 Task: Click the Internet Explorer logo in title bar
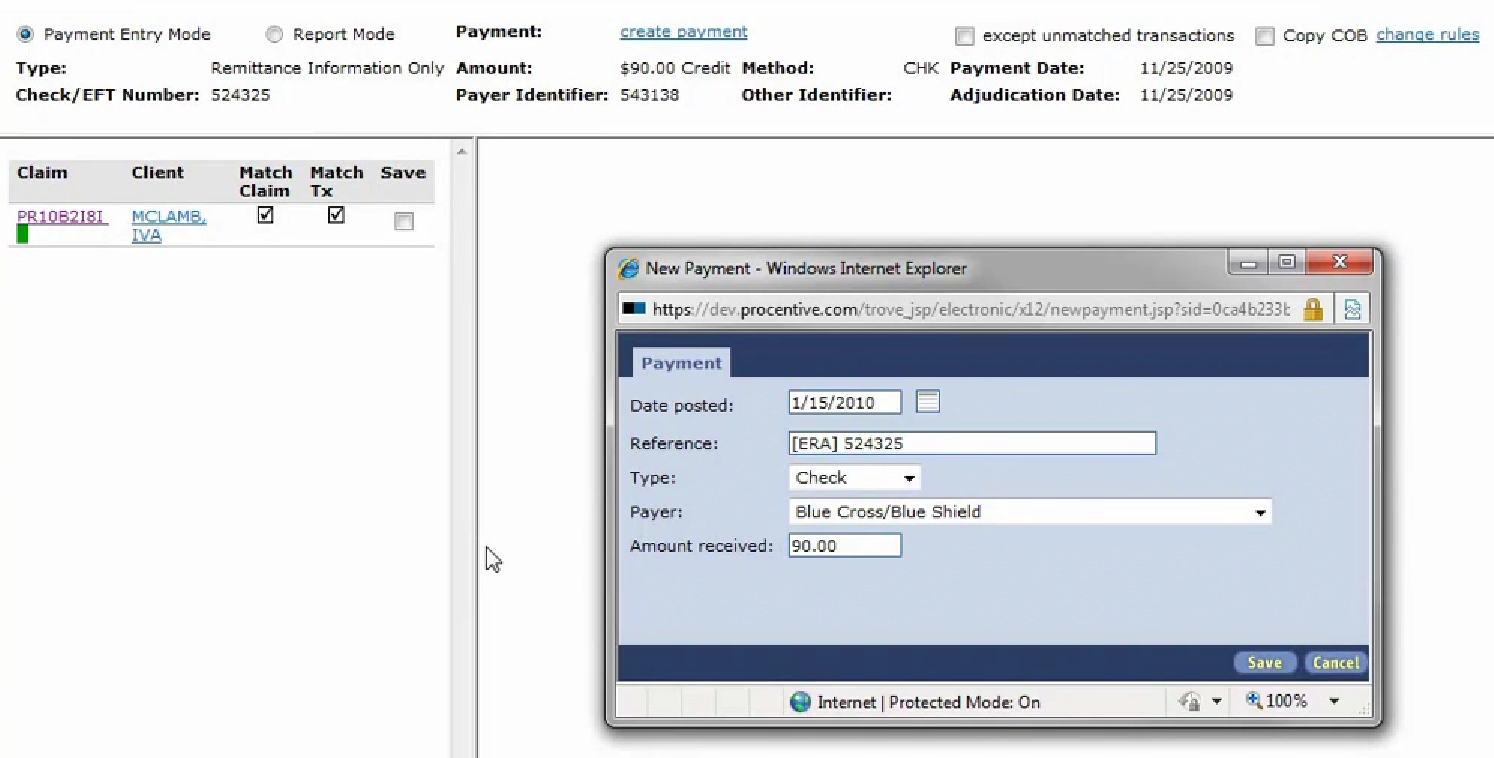629,268
